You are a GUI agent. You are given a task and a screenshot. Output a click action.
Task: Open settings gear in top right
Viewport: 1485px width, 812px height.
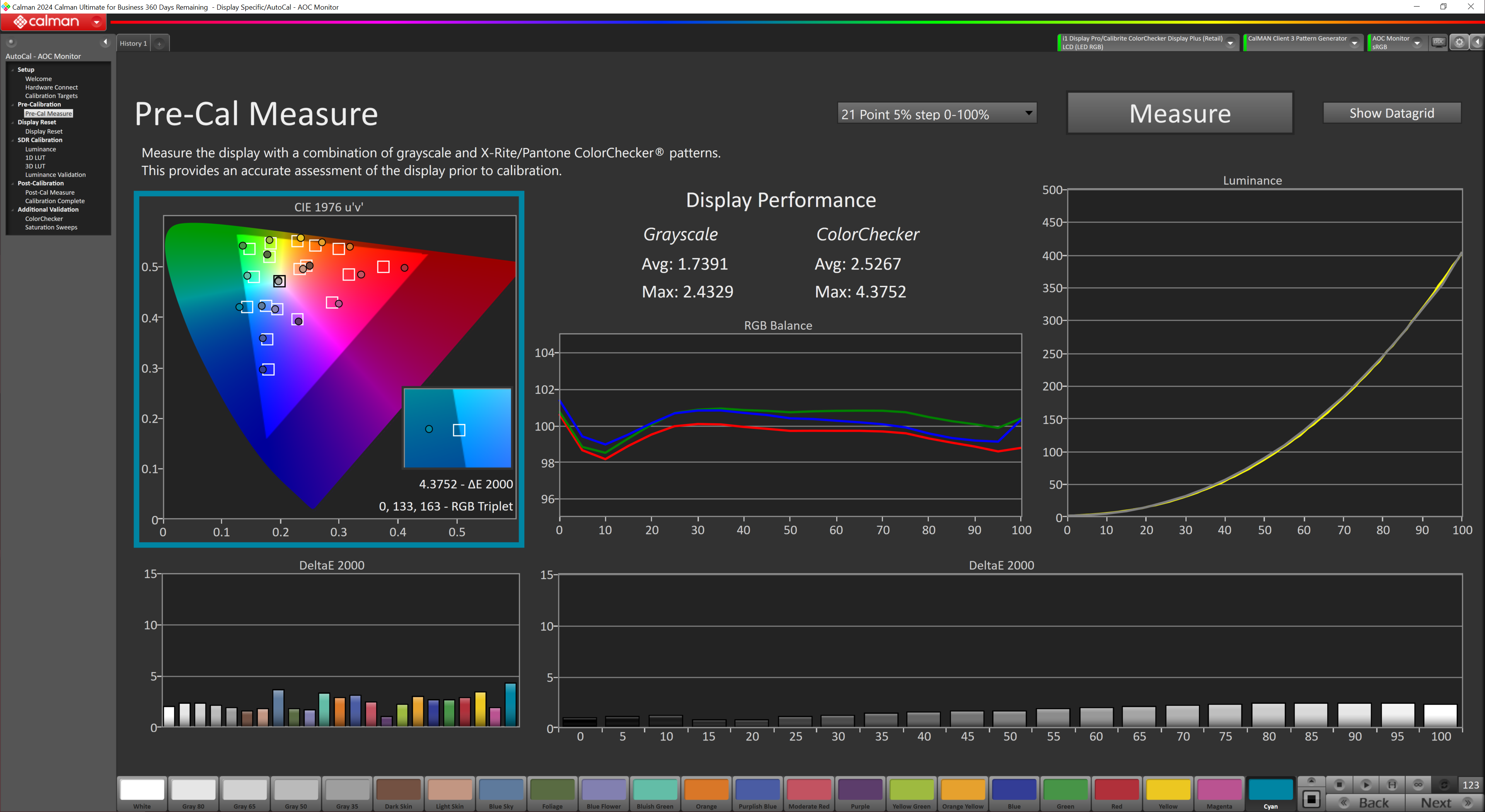[x=1459, y=42]
